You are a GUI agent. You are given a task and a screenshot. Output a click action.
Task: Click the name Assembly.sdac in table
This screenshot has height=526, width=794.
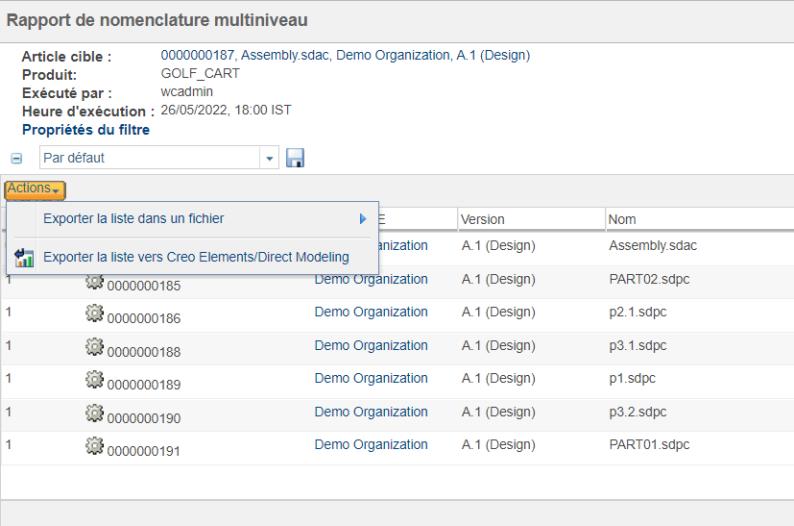click(x=653, y=246)
